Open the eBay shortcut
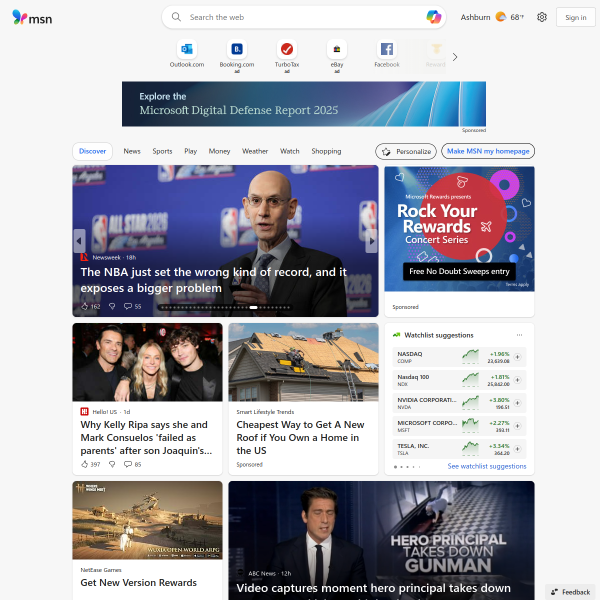 337,56
